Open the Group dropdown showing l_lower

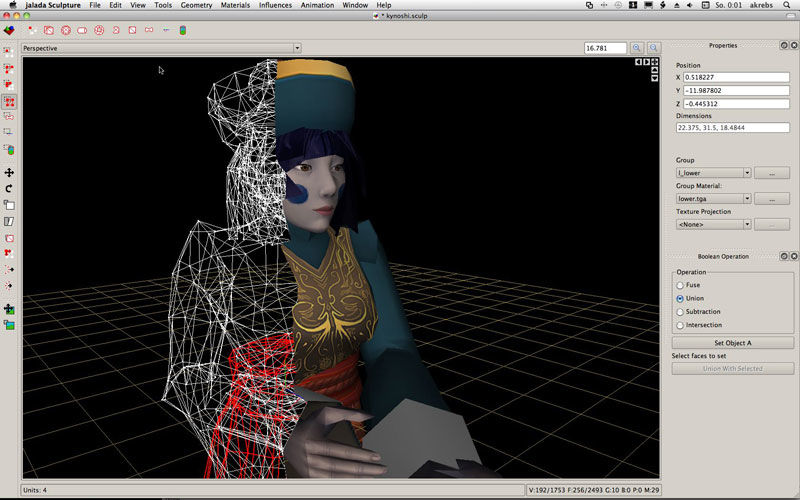(x=713, y=173)
